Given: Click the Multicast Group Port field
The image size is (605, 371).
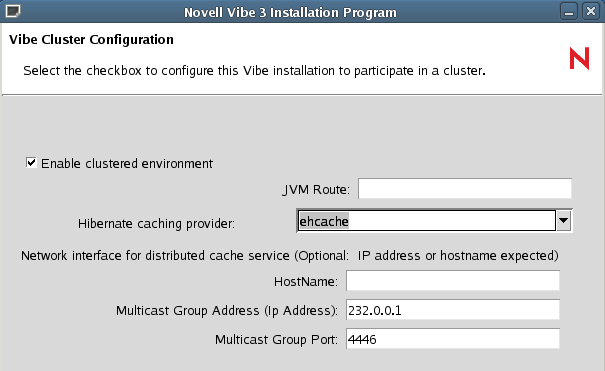Looking at the screenshot, I should pos(453,339).
